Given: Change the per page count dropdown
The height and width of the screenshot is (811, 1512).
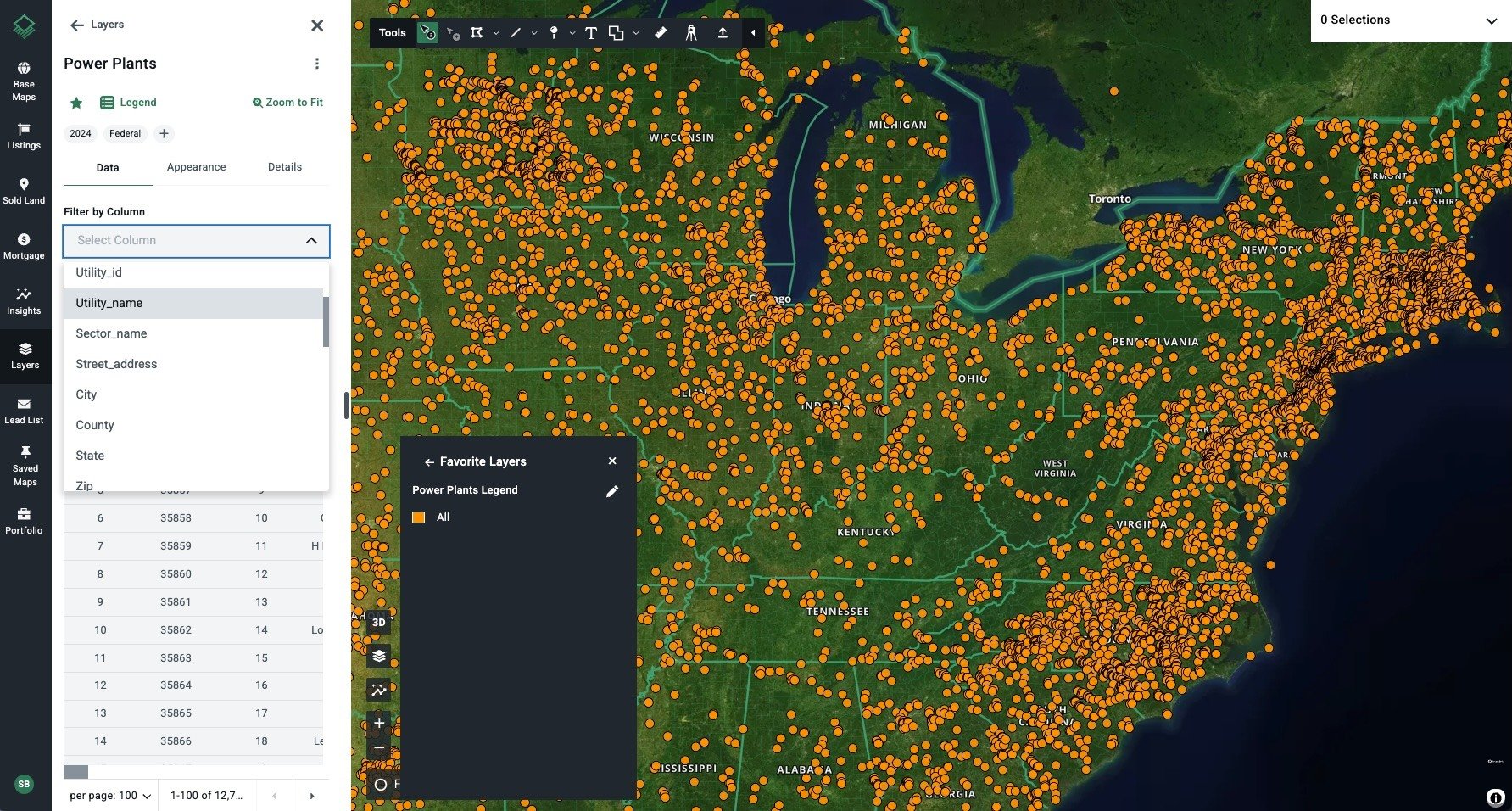Looking at the screenshot, I should click(110, 796).
